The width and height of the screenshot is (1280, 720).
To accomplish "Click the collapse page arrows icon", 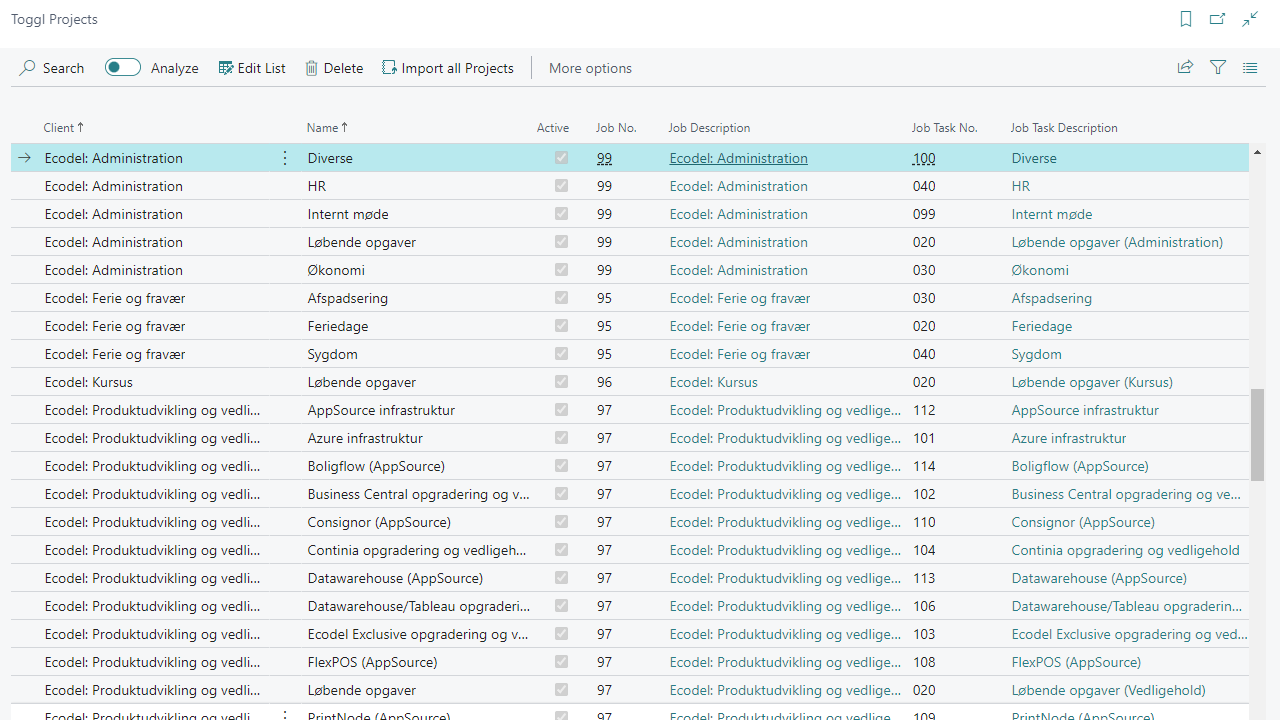I will click(1250, 19).
